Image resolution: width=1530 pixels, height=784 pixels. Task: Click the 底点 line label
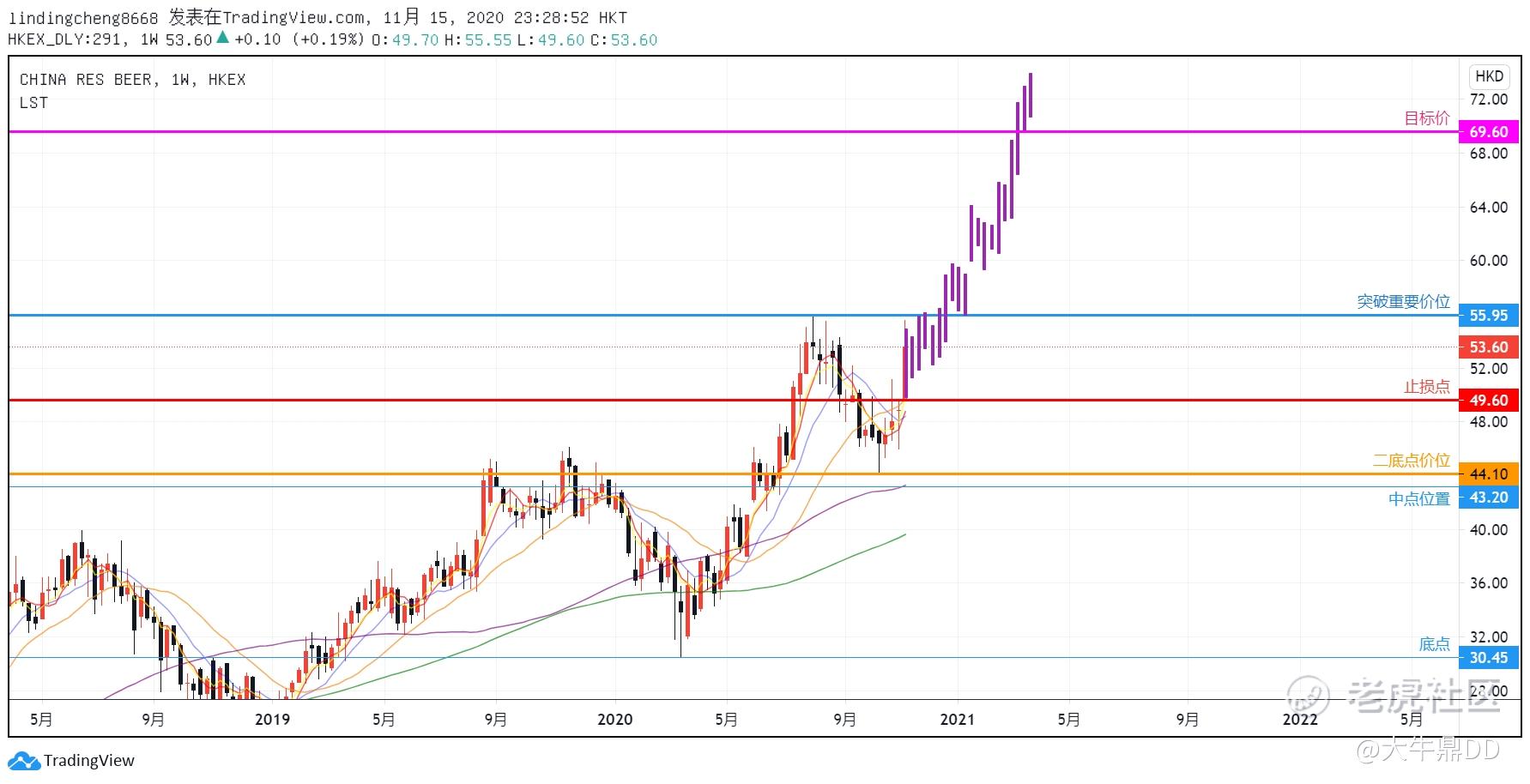click(x=1435, y=644)
